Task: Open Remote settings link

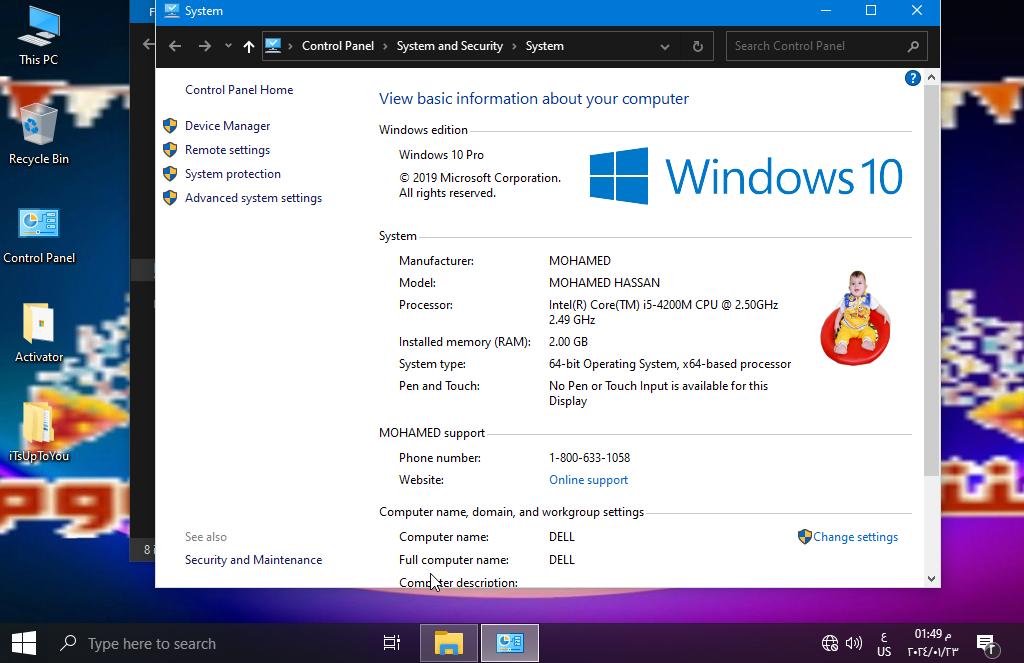Action: (x=227, y=150)
